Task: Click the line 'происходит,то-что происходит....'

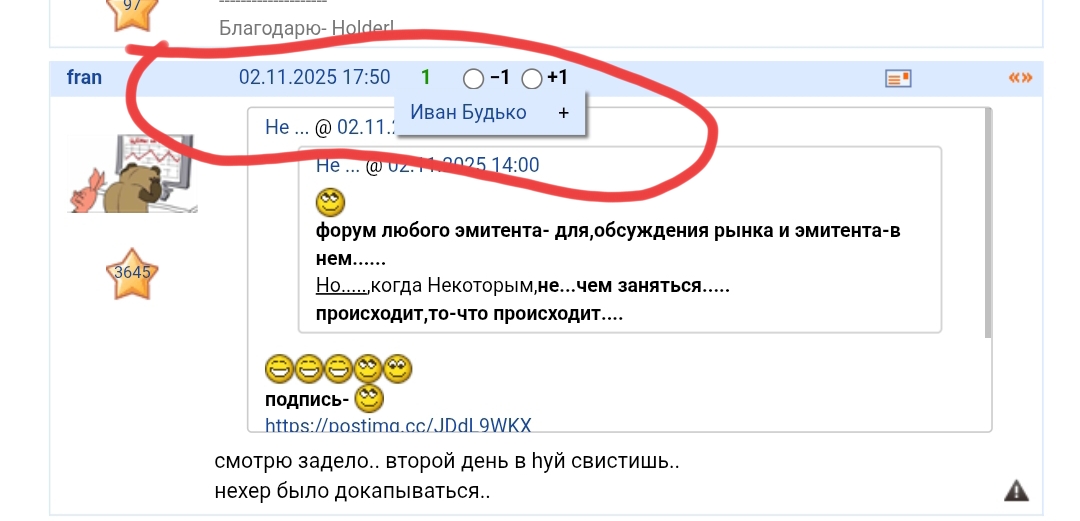Action: click(469, 314)
